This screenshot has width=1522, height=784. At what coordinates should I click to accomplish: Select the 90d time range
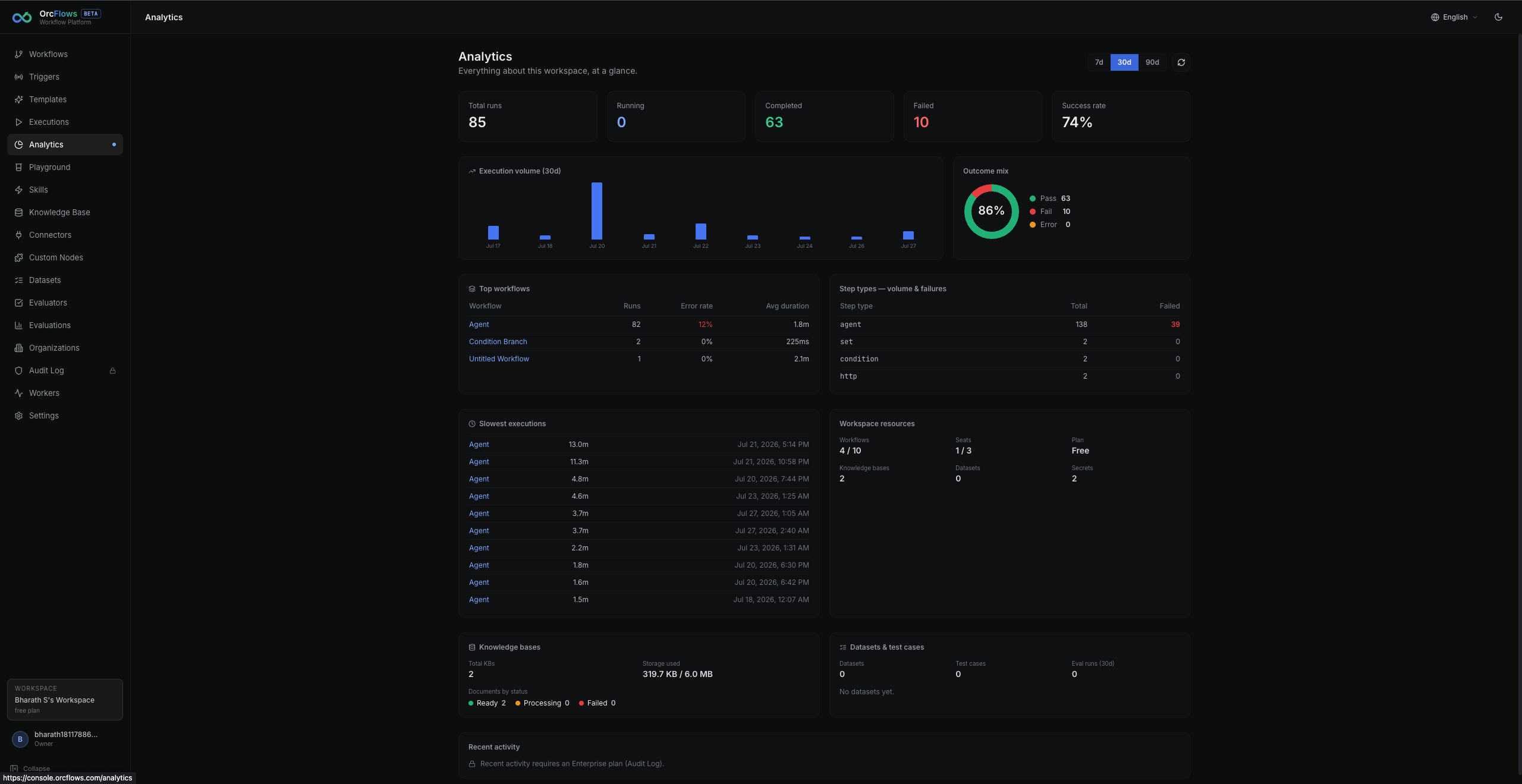(1152, 62)
